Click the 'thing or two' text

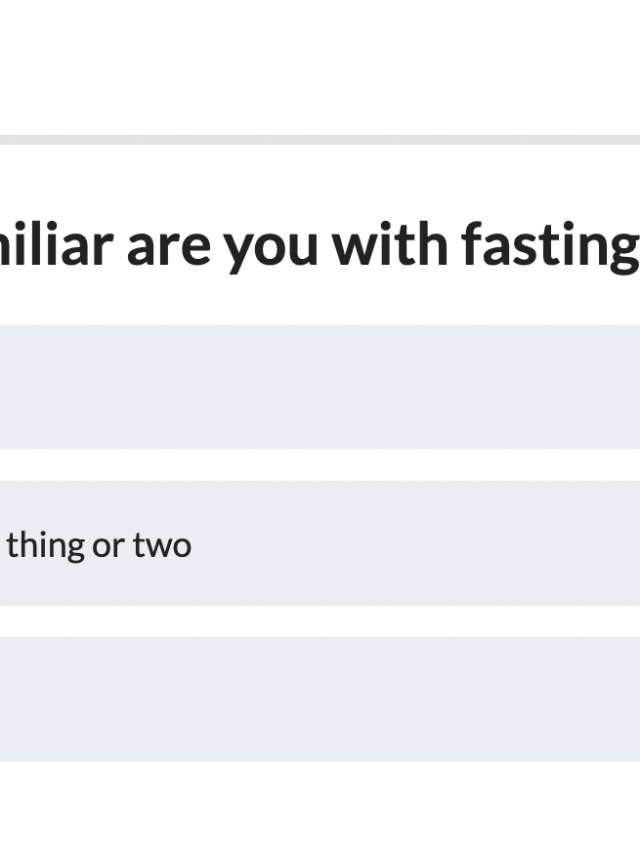coord(98,545)
